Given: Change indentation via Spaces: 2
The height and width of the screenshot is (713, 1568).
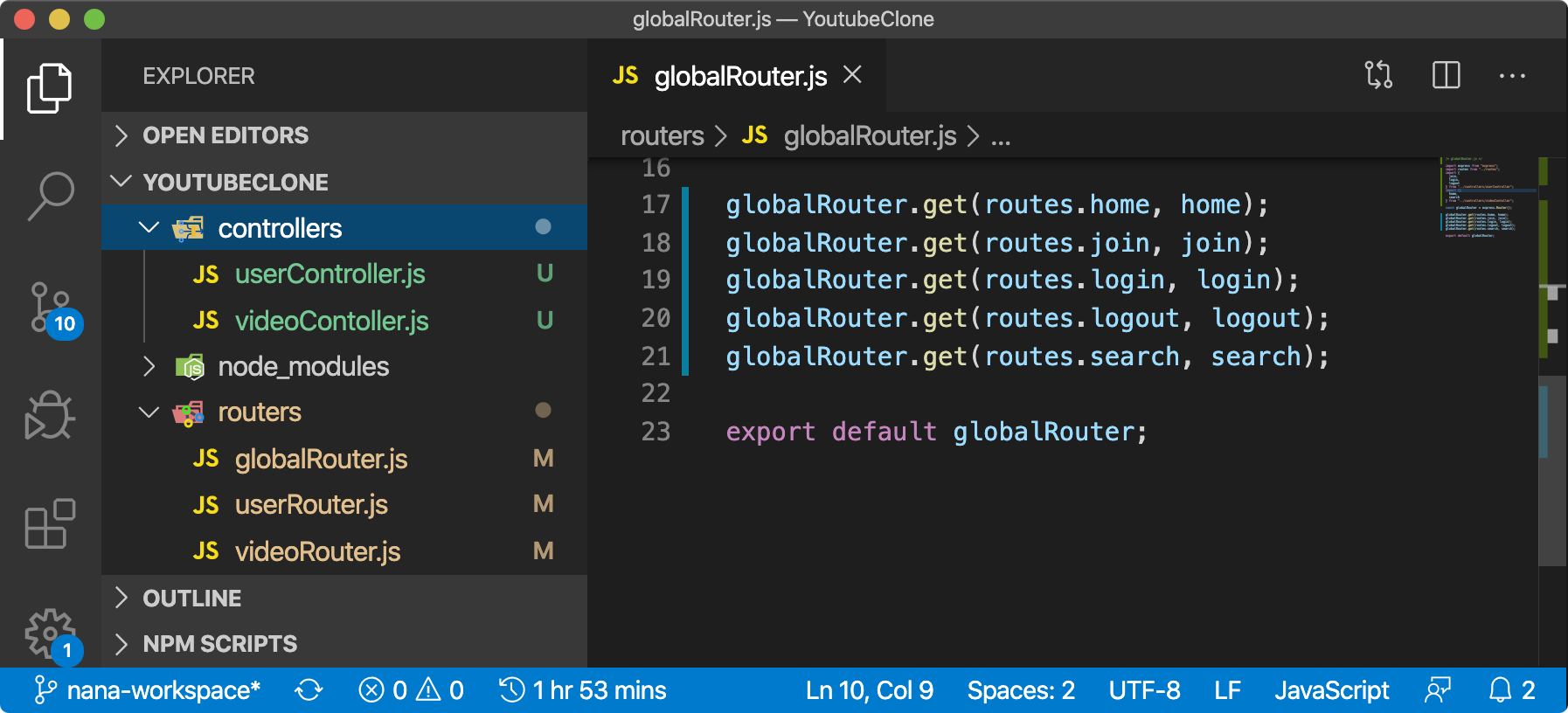Looking at the screenshot, I should tap(1021, 690).
